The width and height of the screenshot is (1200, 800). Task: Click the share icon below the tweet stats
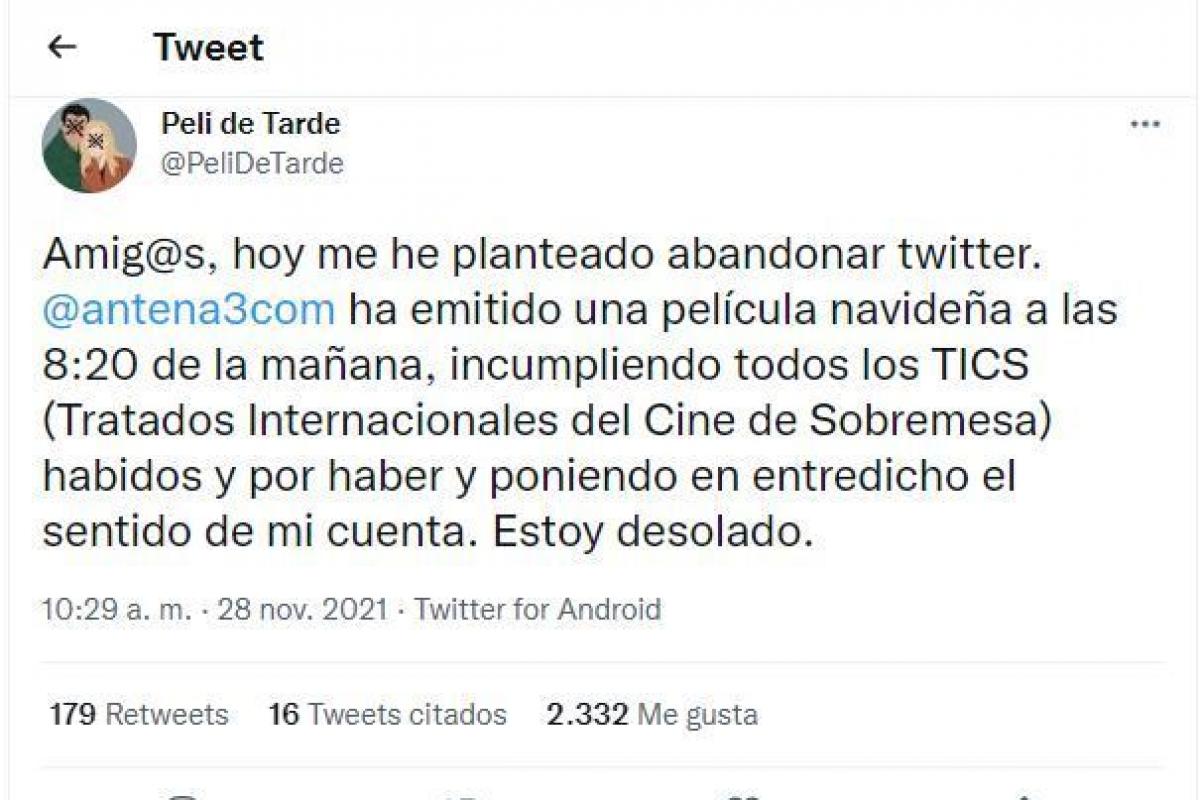[x=1022, y=795]
